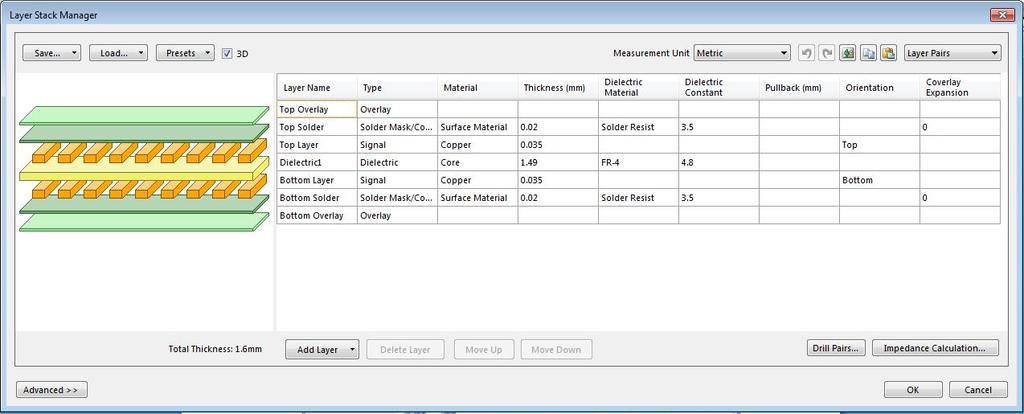Click the Material column header
The height and width of the screenshot is (414, 1024).
477,88
